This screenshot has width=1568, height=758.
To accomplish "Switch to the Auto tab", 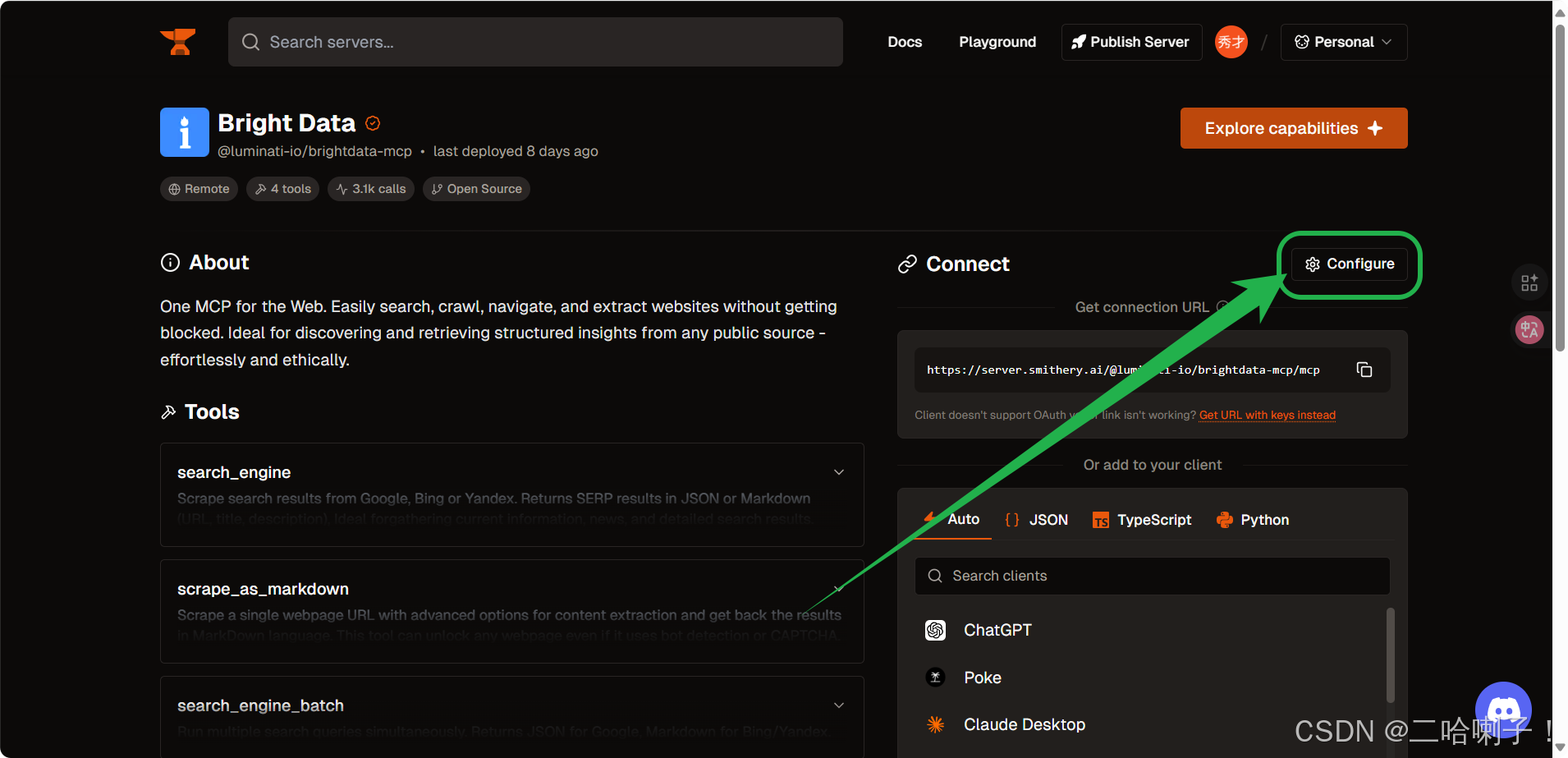I will [x=952, y=519].
